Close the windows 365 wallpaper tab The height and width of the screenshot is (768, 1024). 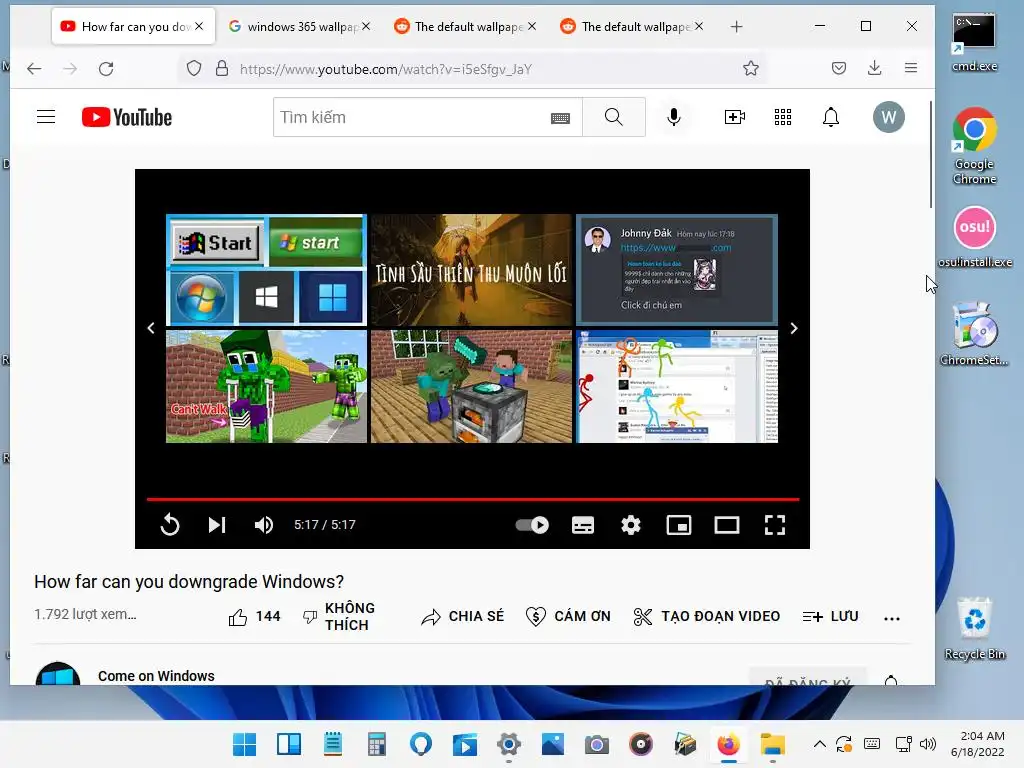(366, 26)
